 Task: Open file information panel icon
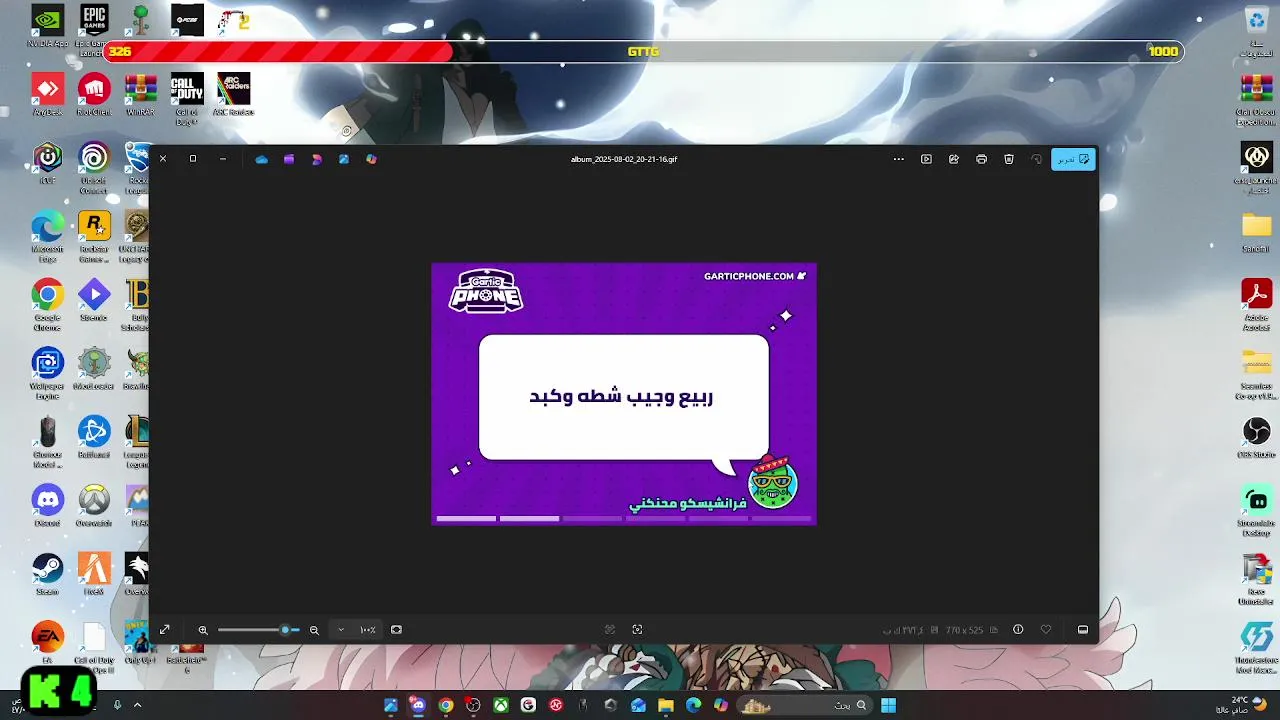pyautogui.click(x=1018, y=630)
